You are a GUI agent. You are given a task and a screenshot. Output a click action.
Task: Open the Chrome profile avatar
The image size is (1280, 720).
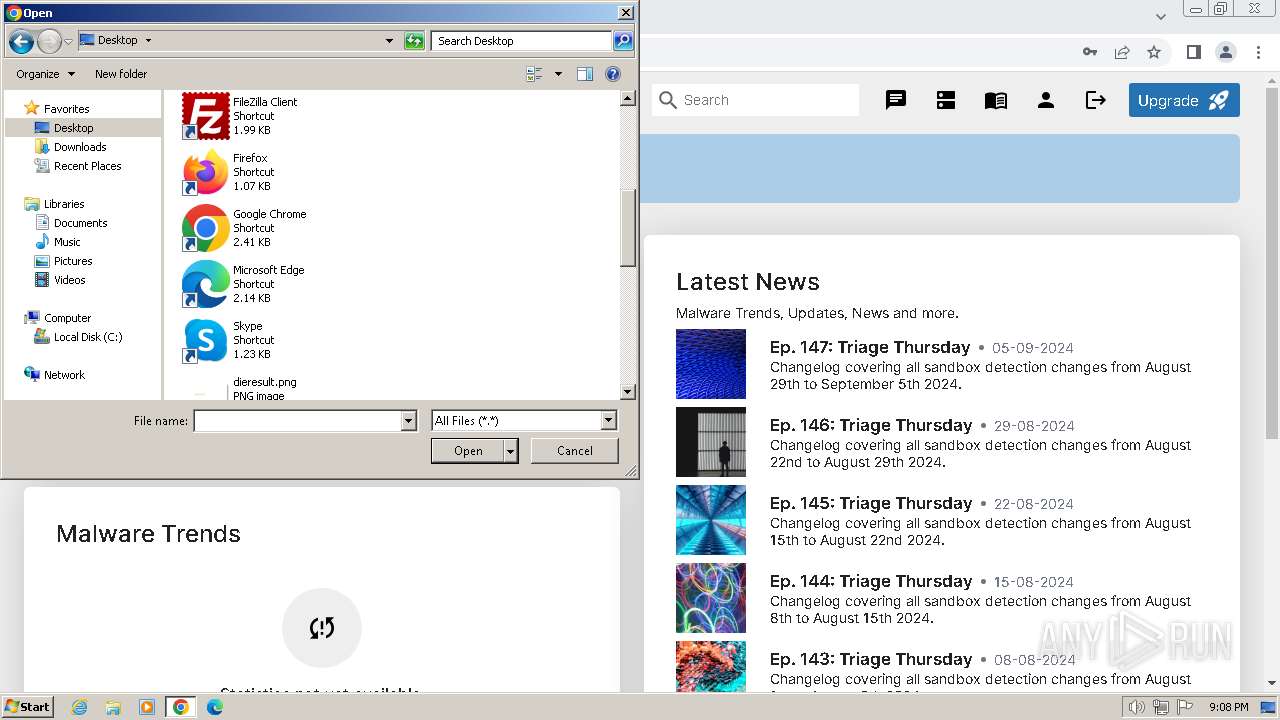(1225, 52)
